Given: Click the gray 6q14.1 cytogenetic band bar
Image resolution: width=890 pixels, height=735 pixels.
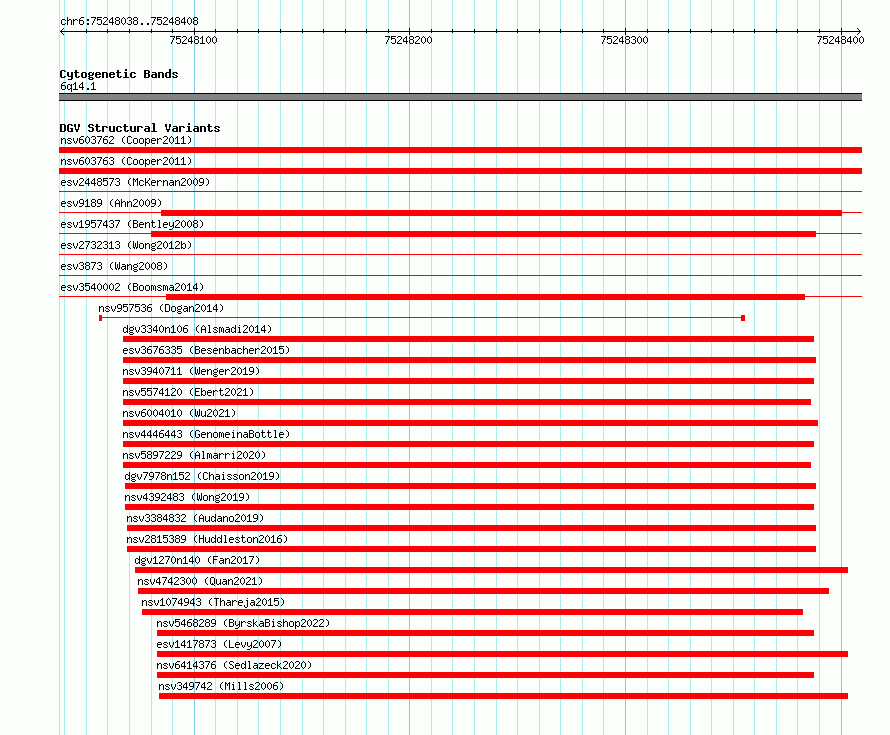Looking at the screenshot, I should 460,97.
